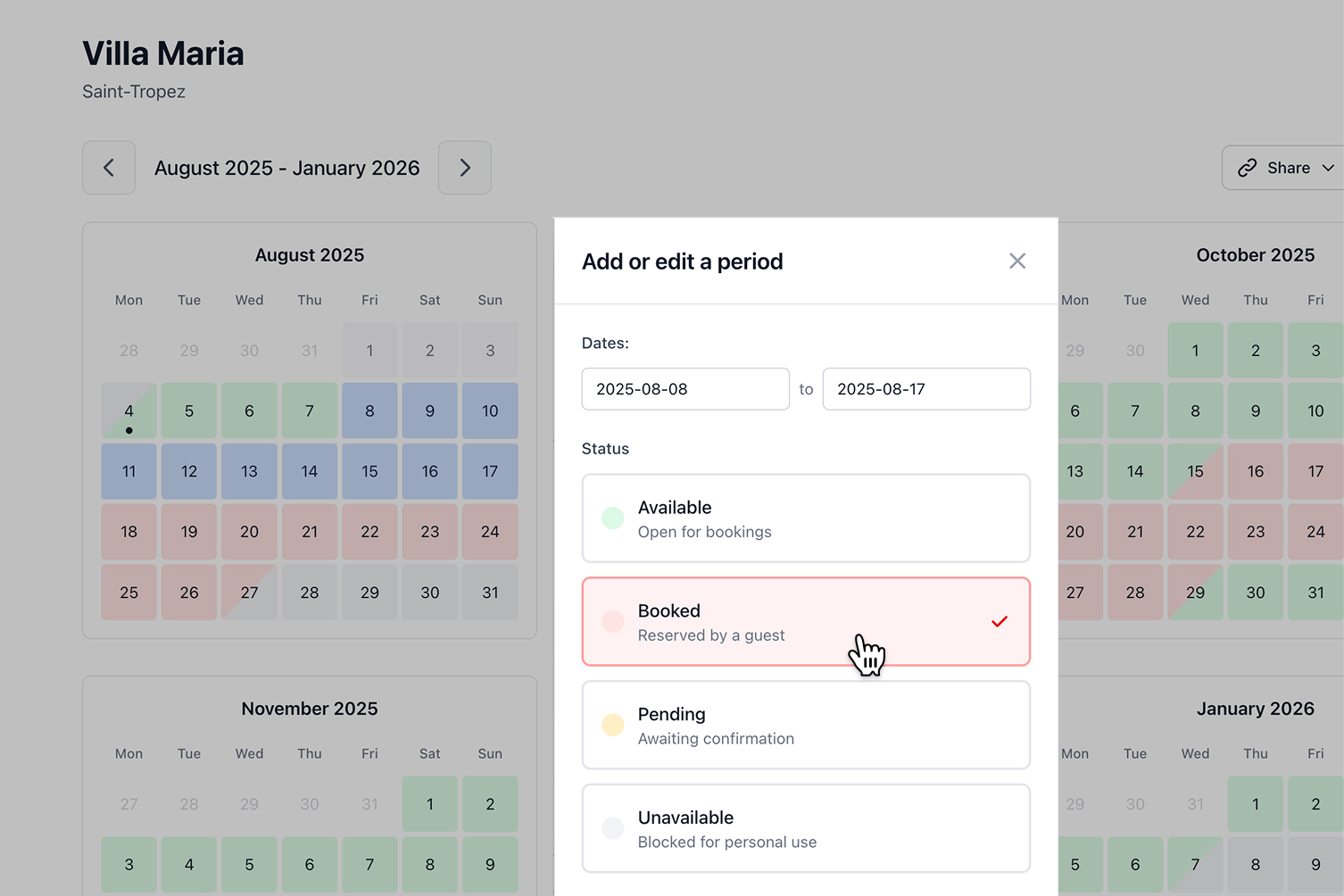Select January 8 in the 2026 calendar
This screenshot has width=1344, height=896.
click(x=1256, y=865)
